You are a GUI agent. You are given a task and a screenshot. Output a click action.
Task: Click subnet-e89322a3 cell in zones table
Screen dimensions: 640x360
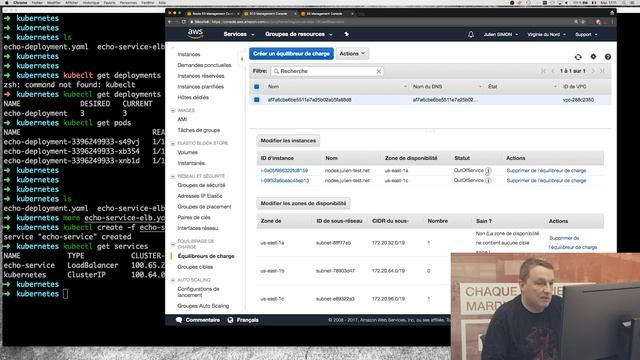[x=335, y=299]
